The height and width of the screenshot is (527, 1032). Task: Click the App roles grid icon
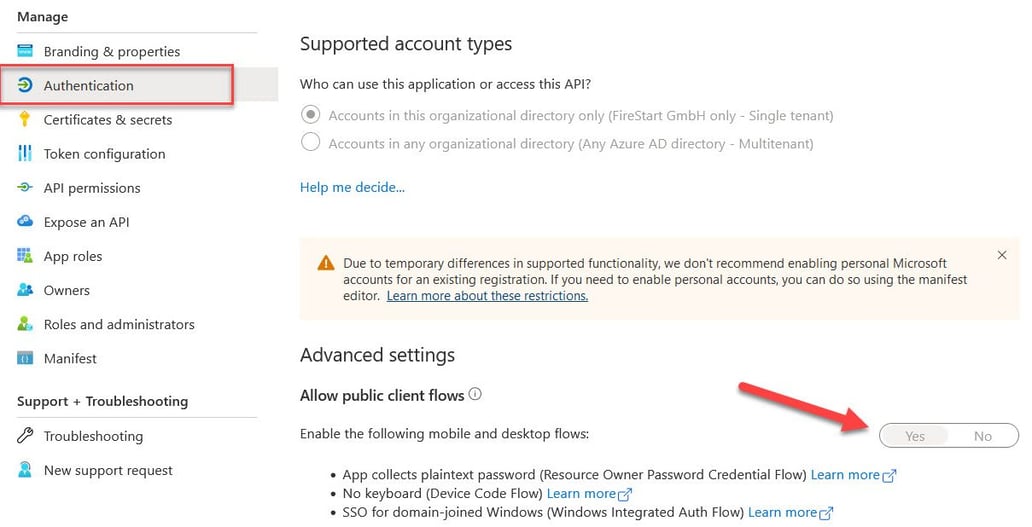click(x=25, y=256)
